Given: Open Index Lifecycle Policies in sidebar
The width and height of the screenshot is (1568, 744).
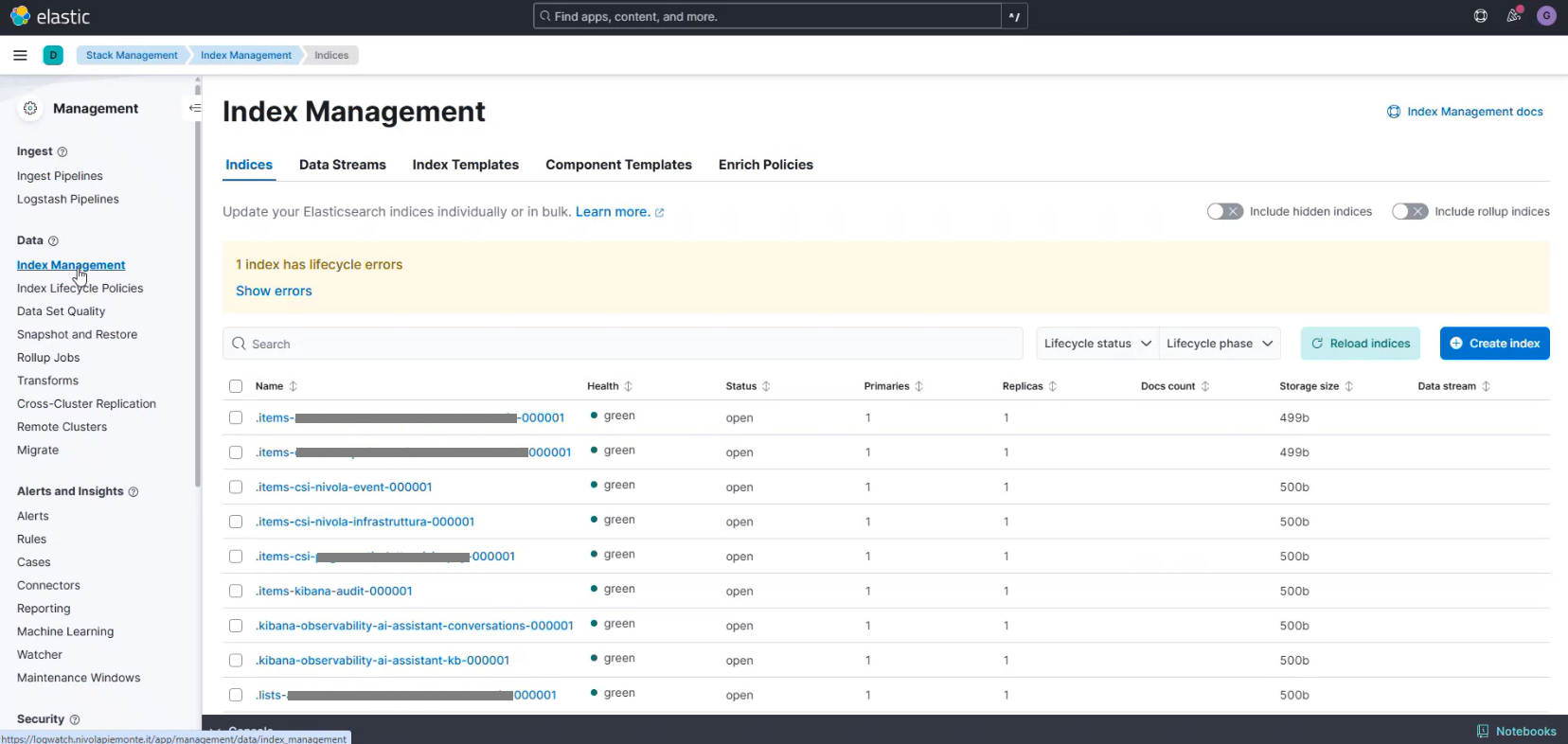Looking at the screenshot, I should coord(80,289).
